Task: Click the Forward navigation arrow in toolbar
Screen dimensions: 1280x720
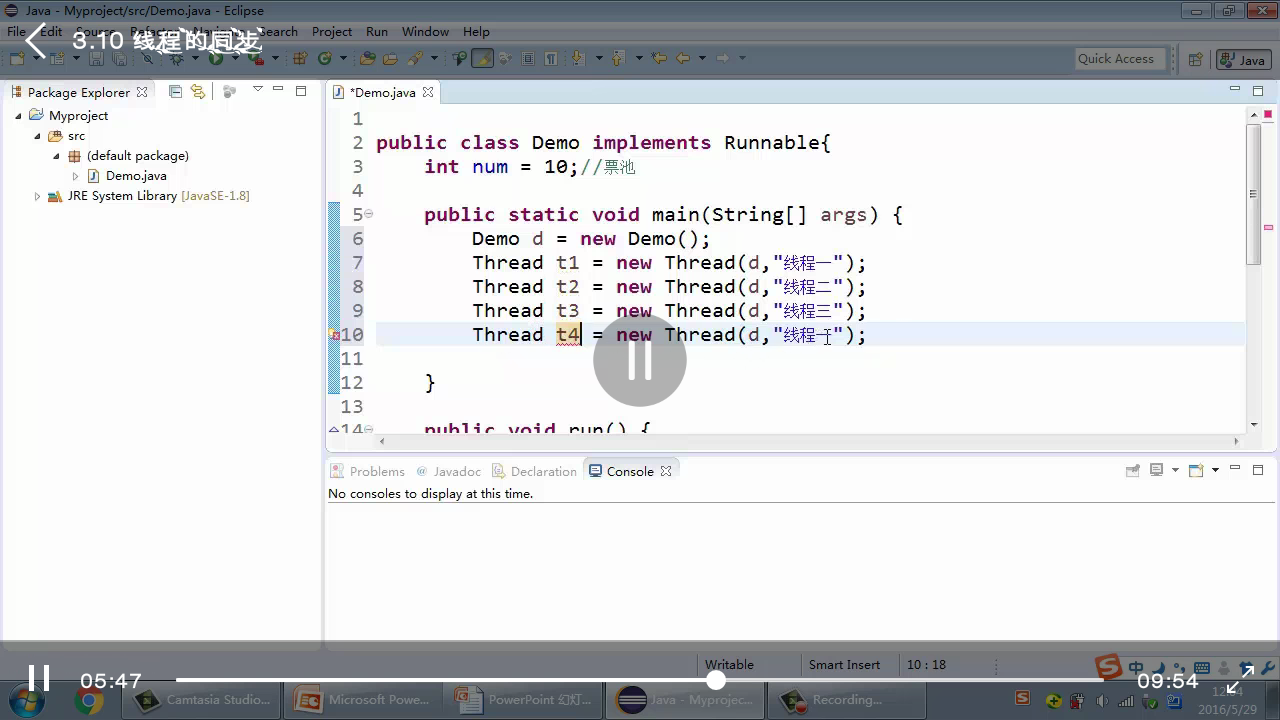Action: tap(722, 58)
